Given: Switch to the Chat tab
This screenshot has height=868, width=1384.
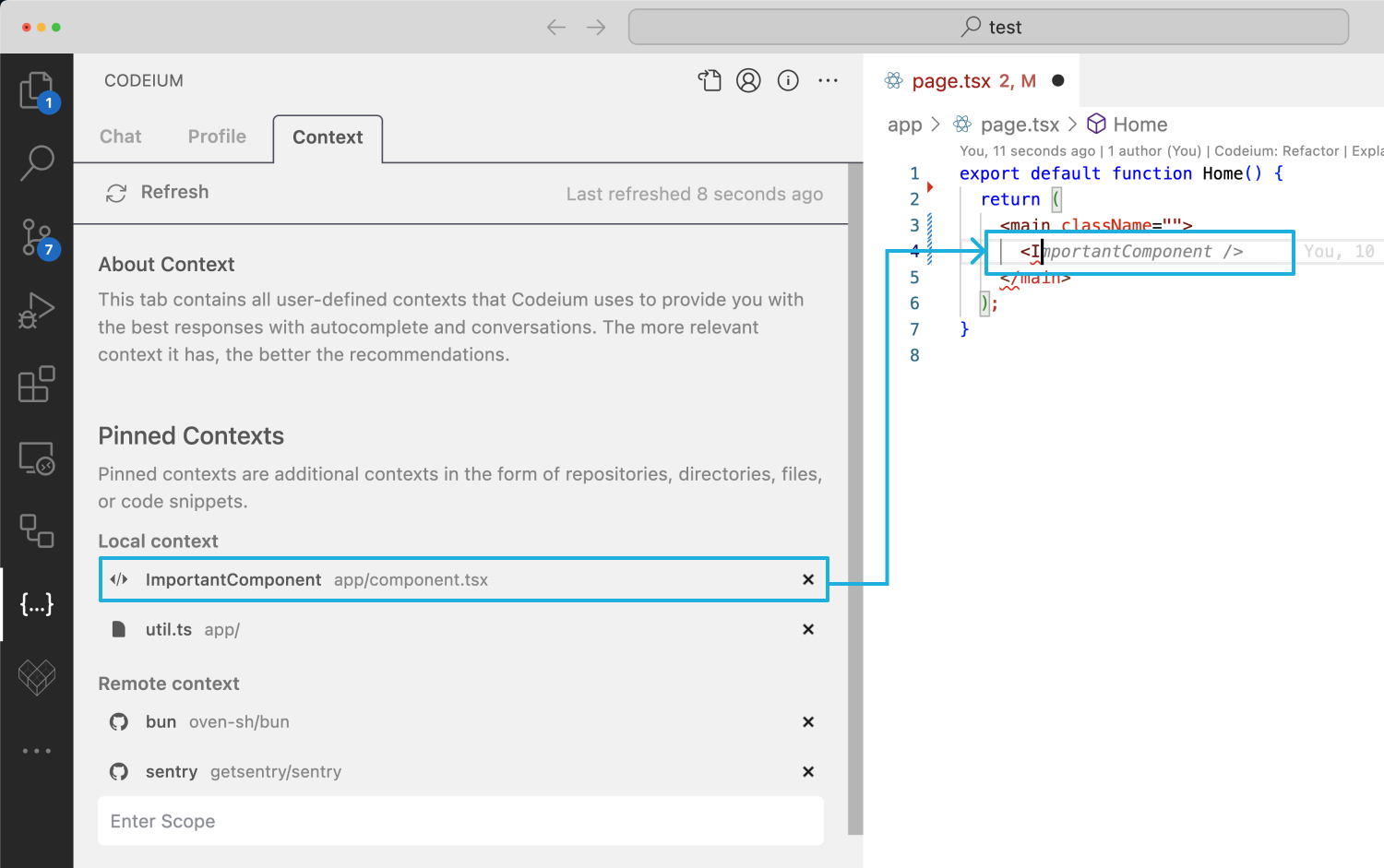Looking at the screenshot, I should point(121,137).
